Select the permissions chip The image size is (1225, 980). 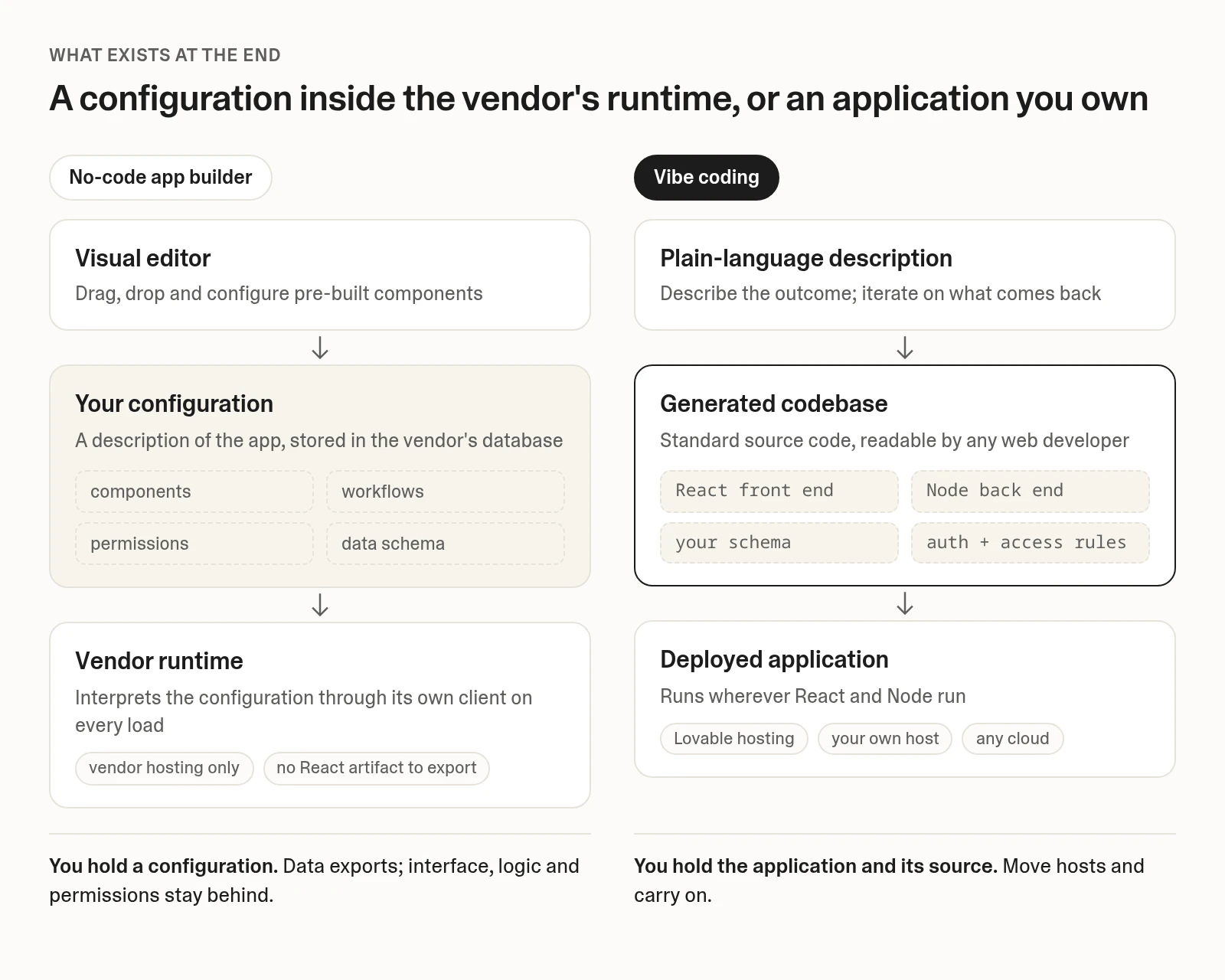click(194, 544)
